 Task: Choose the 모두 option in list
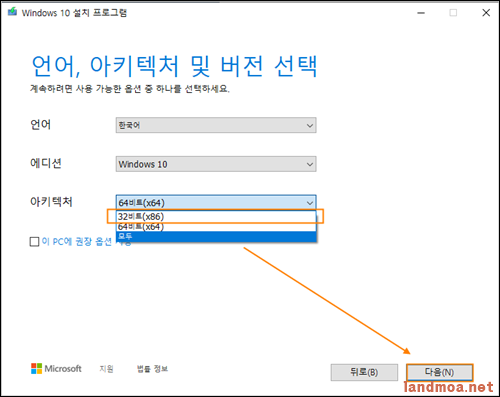coord(216,236)
